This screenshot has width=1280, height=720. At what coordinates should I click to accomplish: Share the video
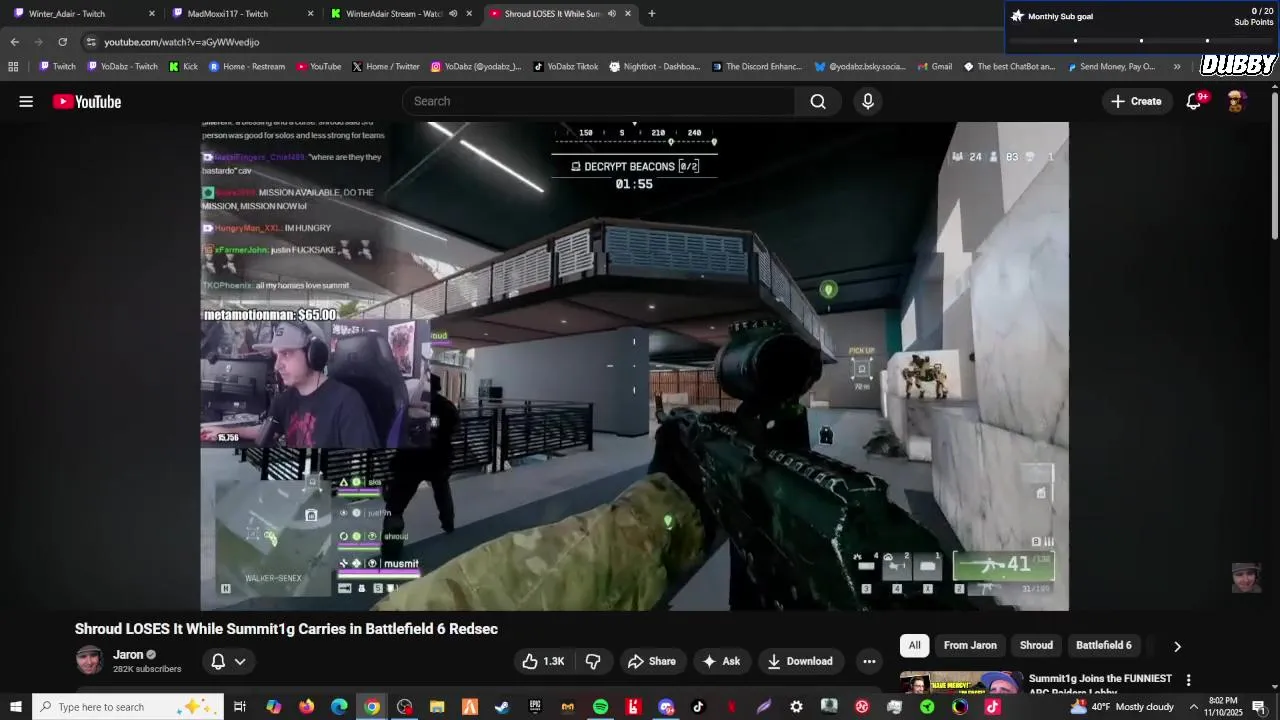651,661
